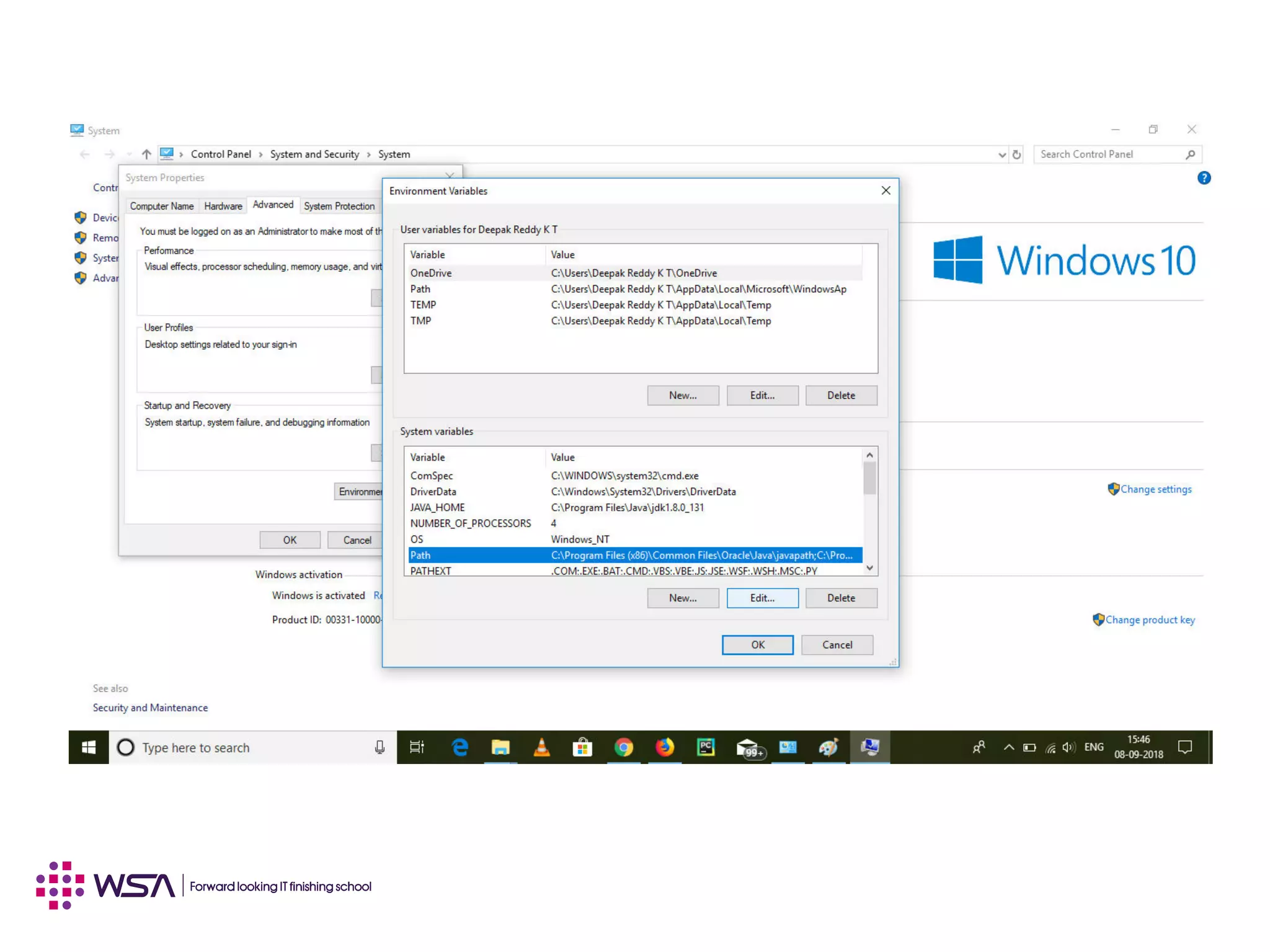The width and height of the screenshot is (1270, 952).
Task: Open the Windows Start menu
Action: pos(89,747)
